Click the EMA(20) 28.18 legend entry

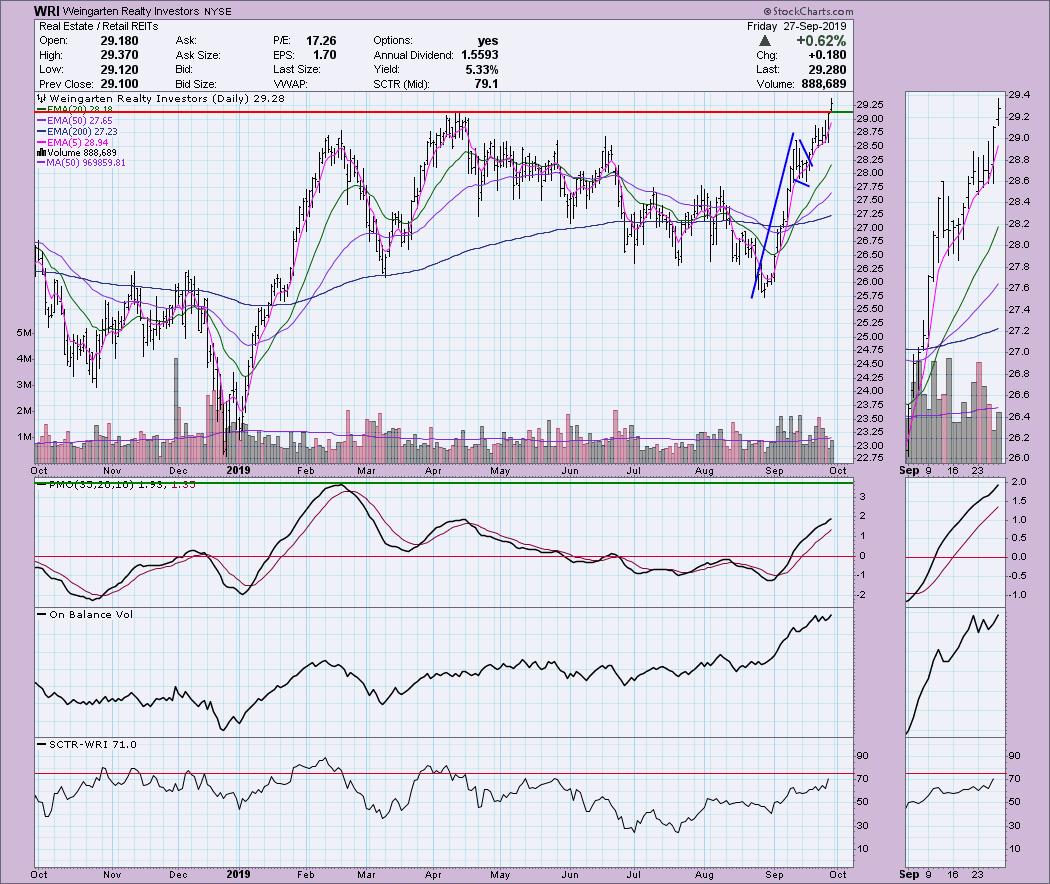click(75, 109)
